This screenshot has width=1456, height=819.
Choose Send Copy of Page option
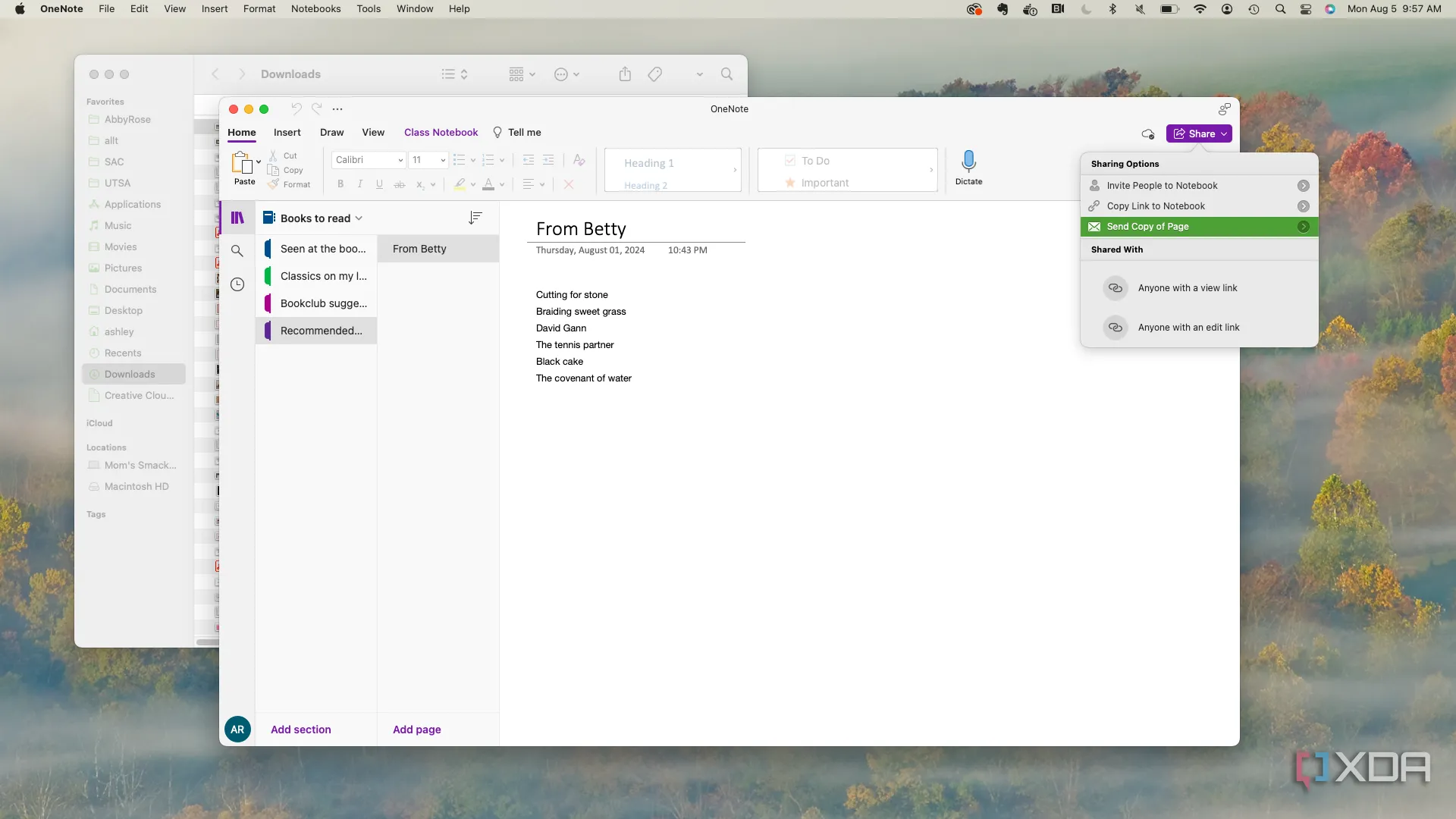(x=1199, y=227)
